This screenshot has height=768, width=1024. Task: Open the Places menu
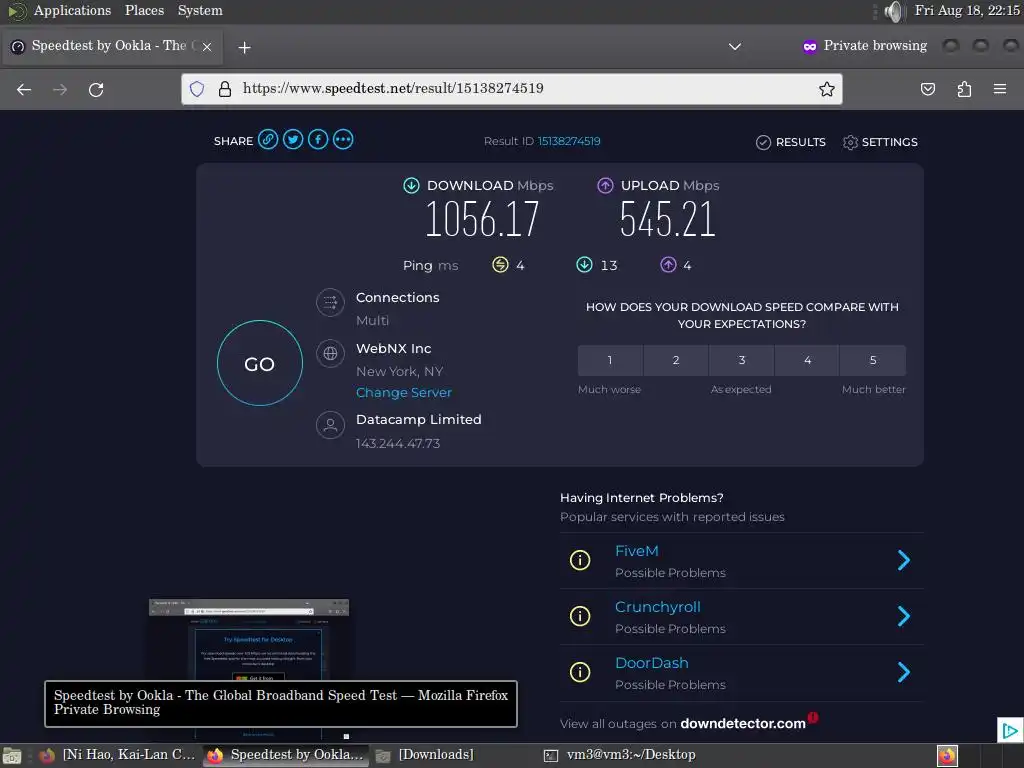(144, 10)
